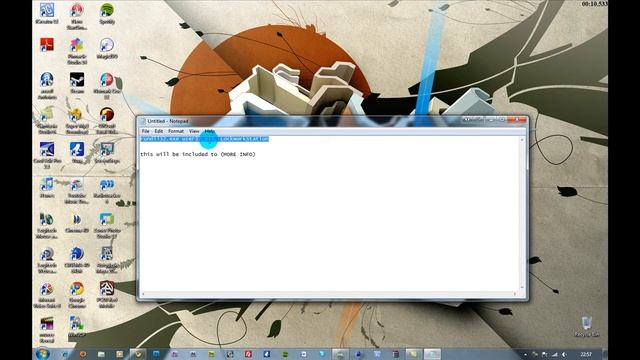
Task: Click the horizontal scrollbar left arrow in Notepad
Action: click(143, 294)
